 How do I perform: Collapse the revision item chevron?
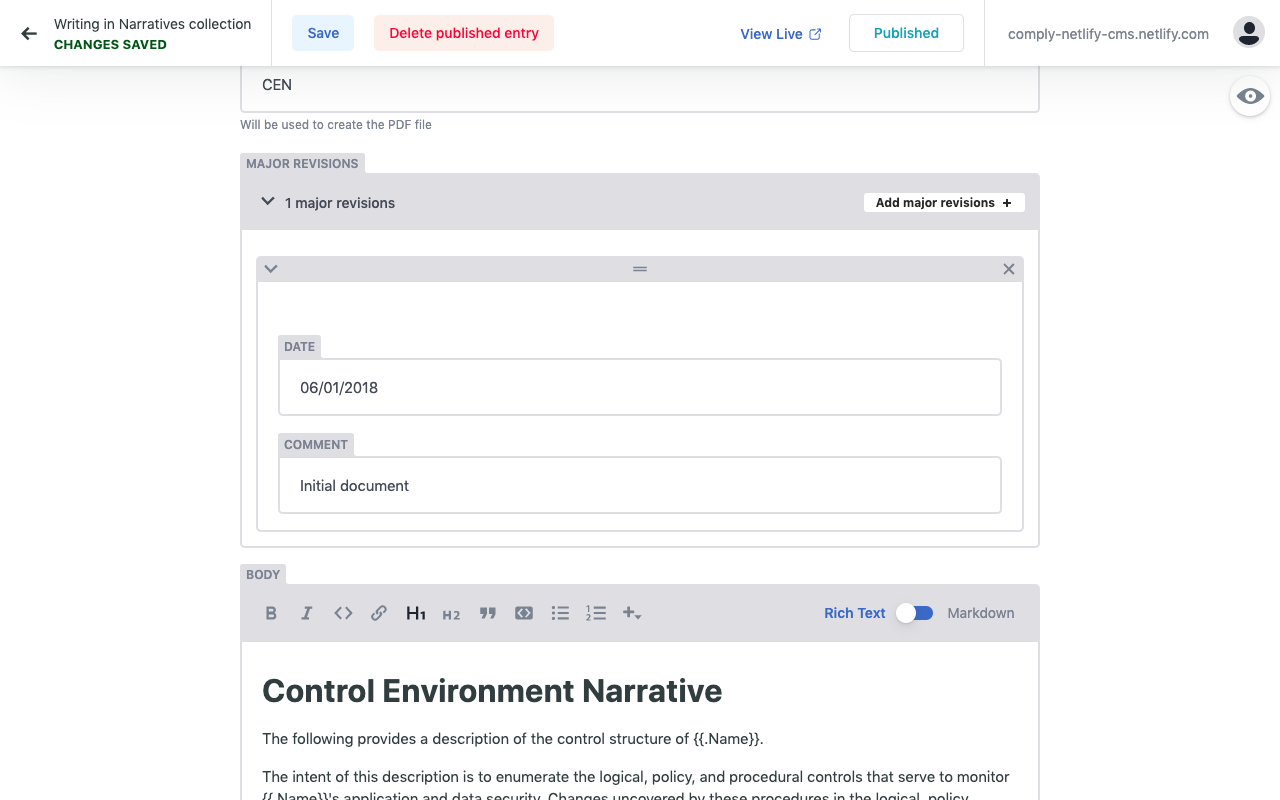(x=271, y=269)
